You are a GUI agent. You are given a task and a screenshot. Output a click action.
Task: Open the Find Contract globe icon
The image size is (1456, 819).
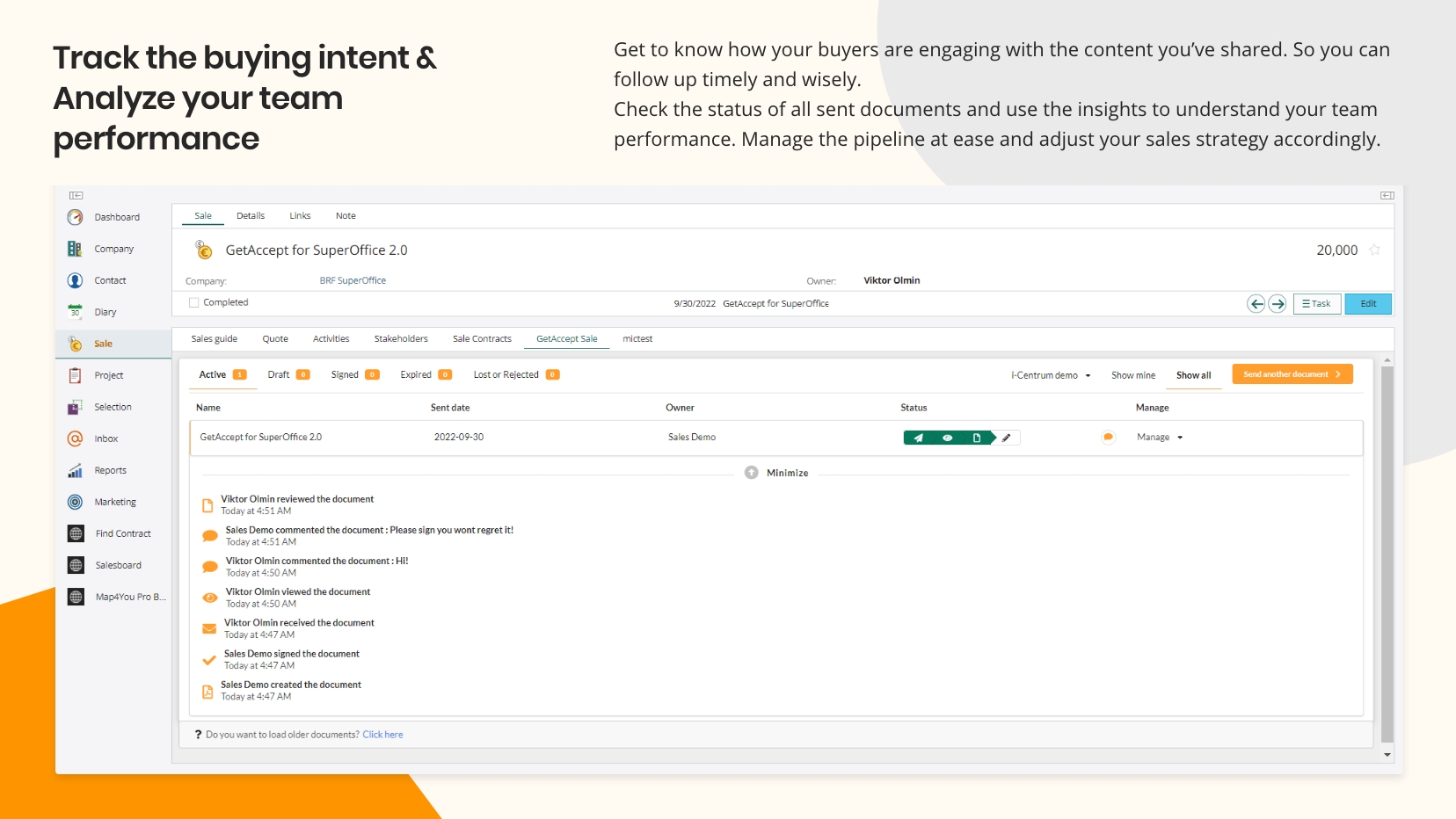click(x=76, y=533)
